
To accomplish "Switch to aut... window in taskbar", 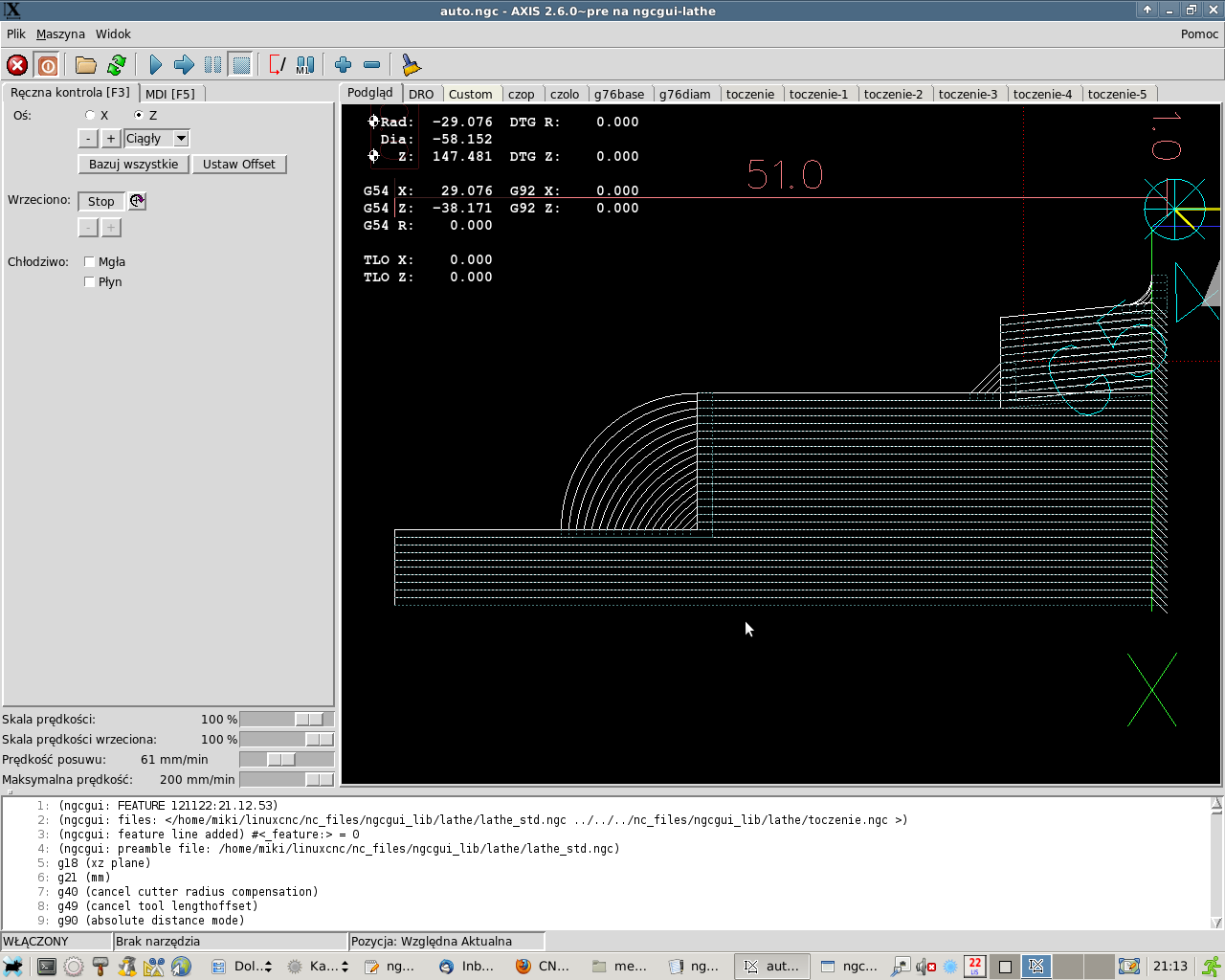I will (772, 967).
